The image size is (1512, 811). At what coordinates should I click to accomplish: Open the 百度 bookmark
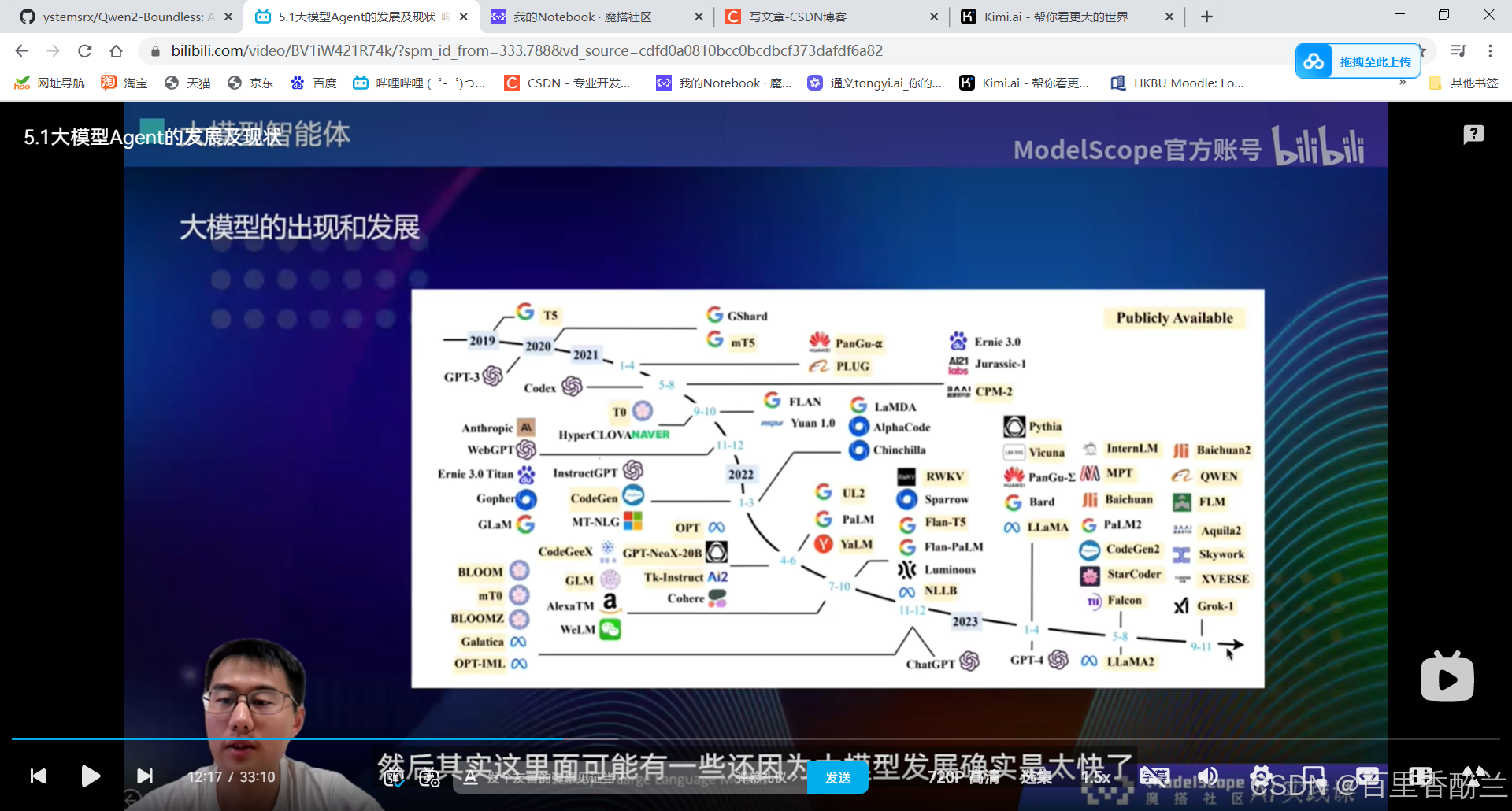[x=313, y=83]
